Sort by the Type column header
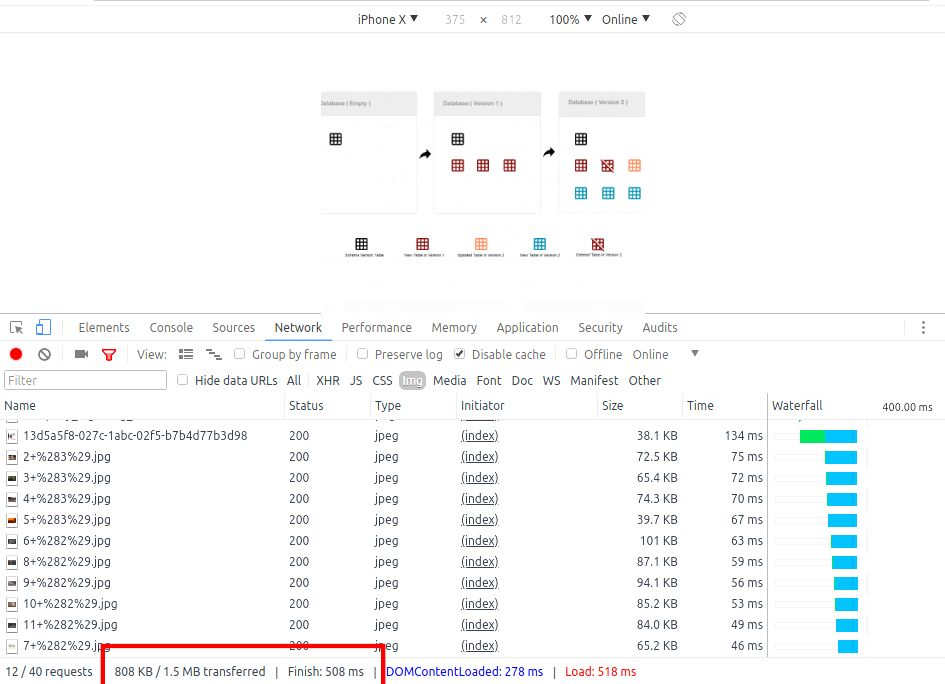Viewport: 945px width, 684px height. point(413,406)
